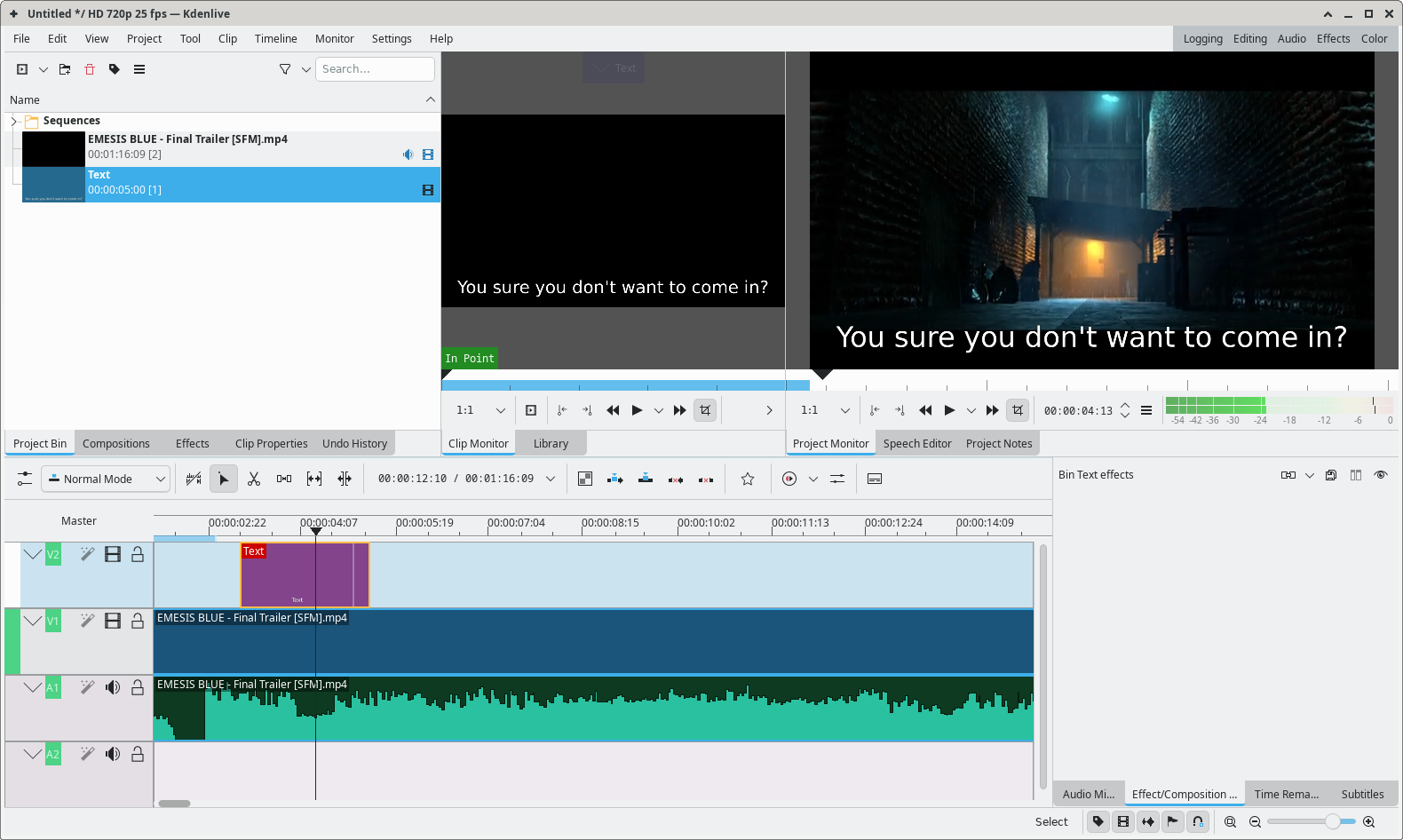1403x840 pixels.
Task: Click the project bin search field
Action: [x=375, y=69]
